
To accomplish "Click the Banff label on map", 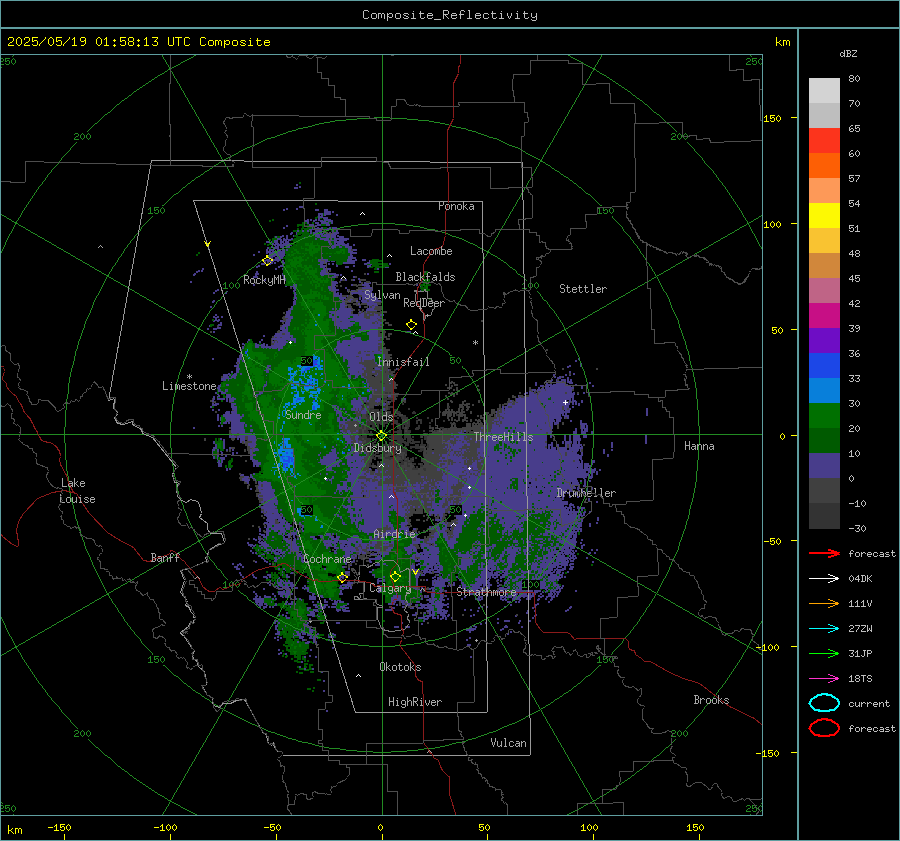I will pos(165,558).
